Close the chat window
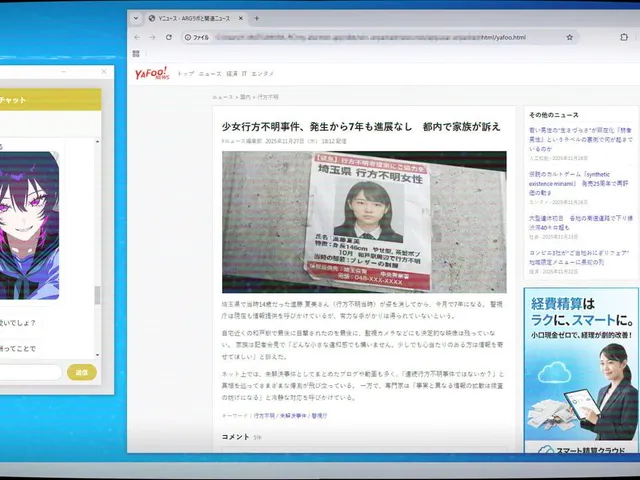The image size is (640, 480). click(104, 71)
